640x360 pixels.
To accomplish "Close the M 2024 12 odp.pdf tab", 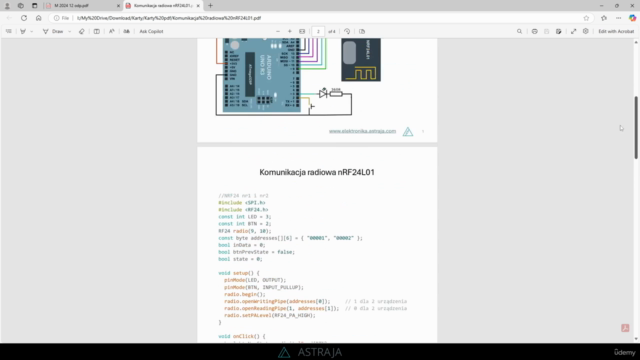I will (118, 6).
